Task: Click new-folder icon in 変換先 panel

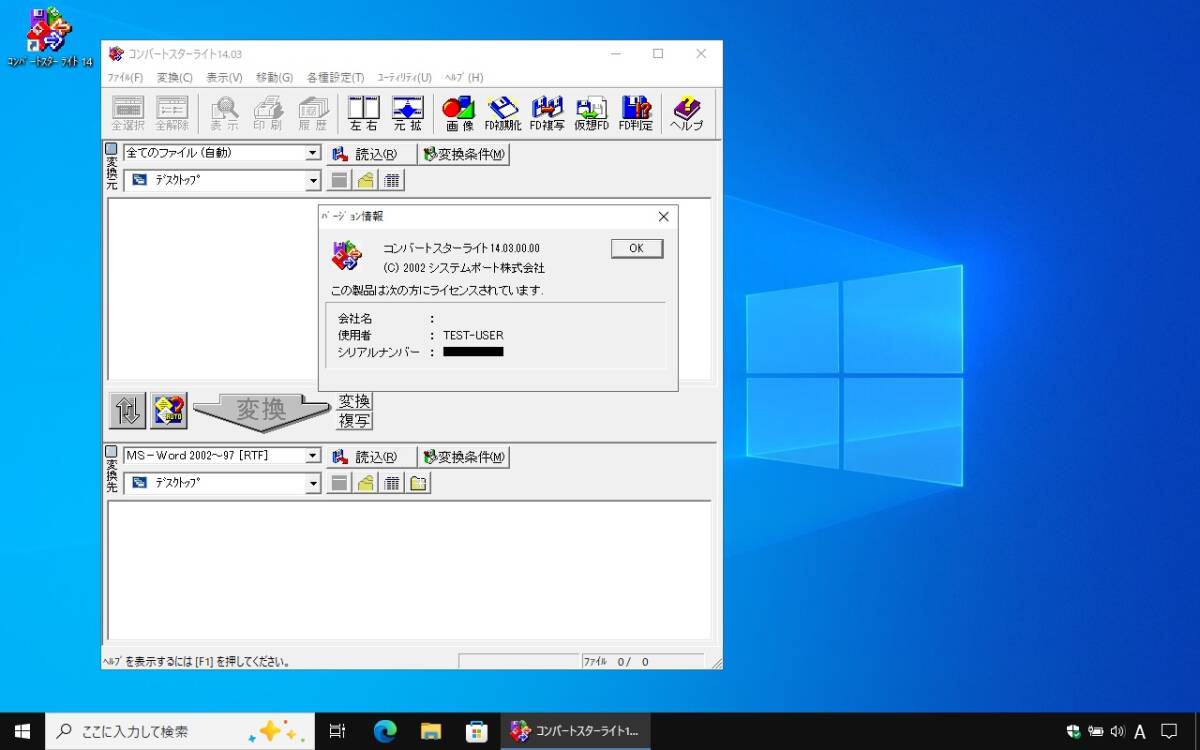Action: point(418,484)
